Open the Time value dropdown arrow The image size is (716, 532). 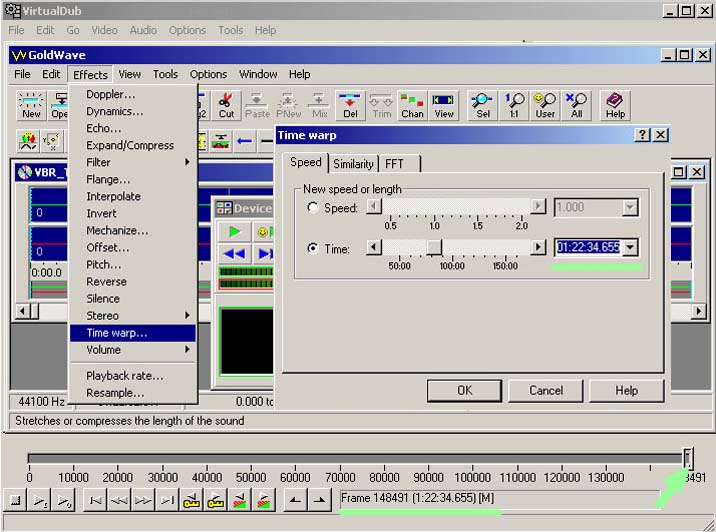(x=630, y=248)
